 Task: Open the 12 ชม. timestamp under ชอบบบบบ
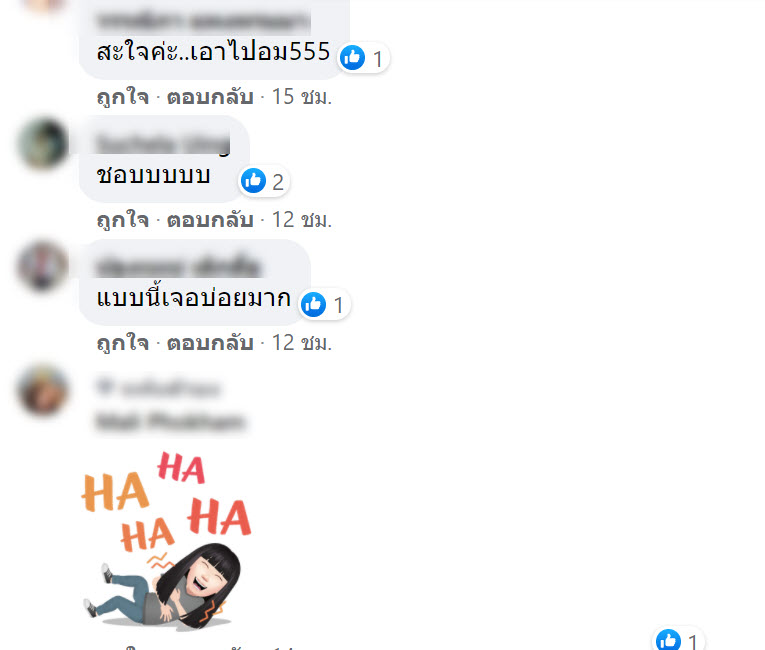302,220
